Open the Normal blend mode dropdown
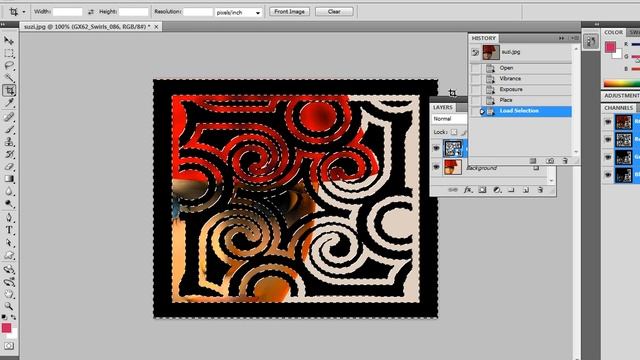Image resolution: width=640 pixels, height=360 pixels. point(449,119)
